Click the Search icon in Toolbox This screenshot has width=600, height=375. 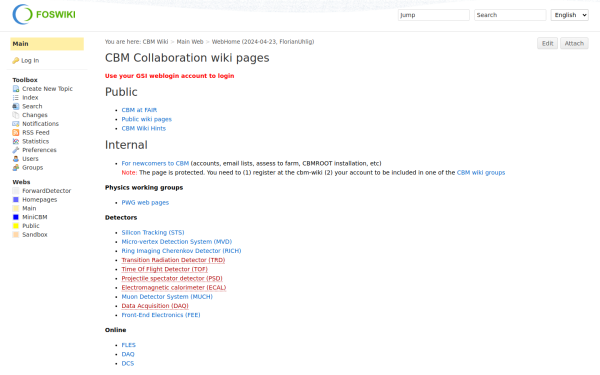[x=16, y=106]
